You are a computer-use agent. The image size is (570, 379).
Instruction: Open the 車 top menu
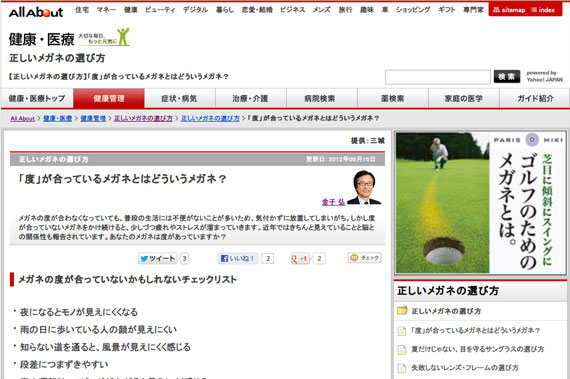pos(385,10)
